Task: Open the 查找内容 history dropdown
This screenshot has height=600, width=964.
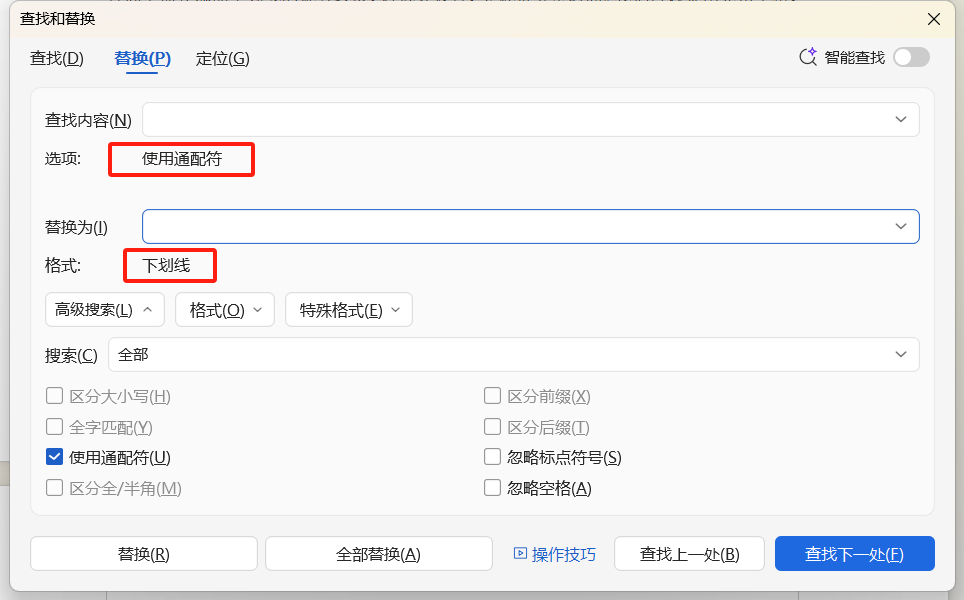Action: tap(903, 119)
